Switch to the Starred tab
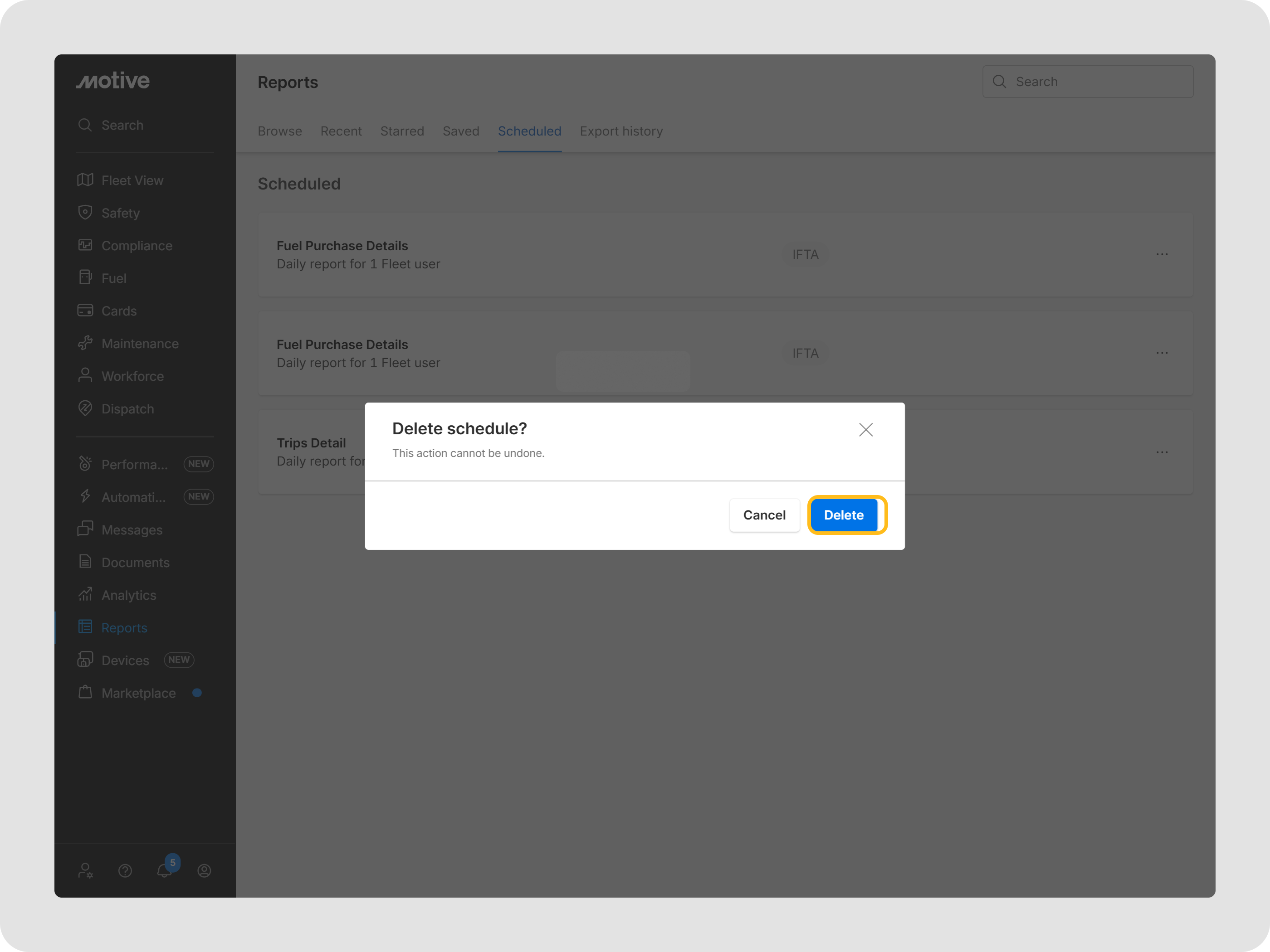 tap(402, 131)
